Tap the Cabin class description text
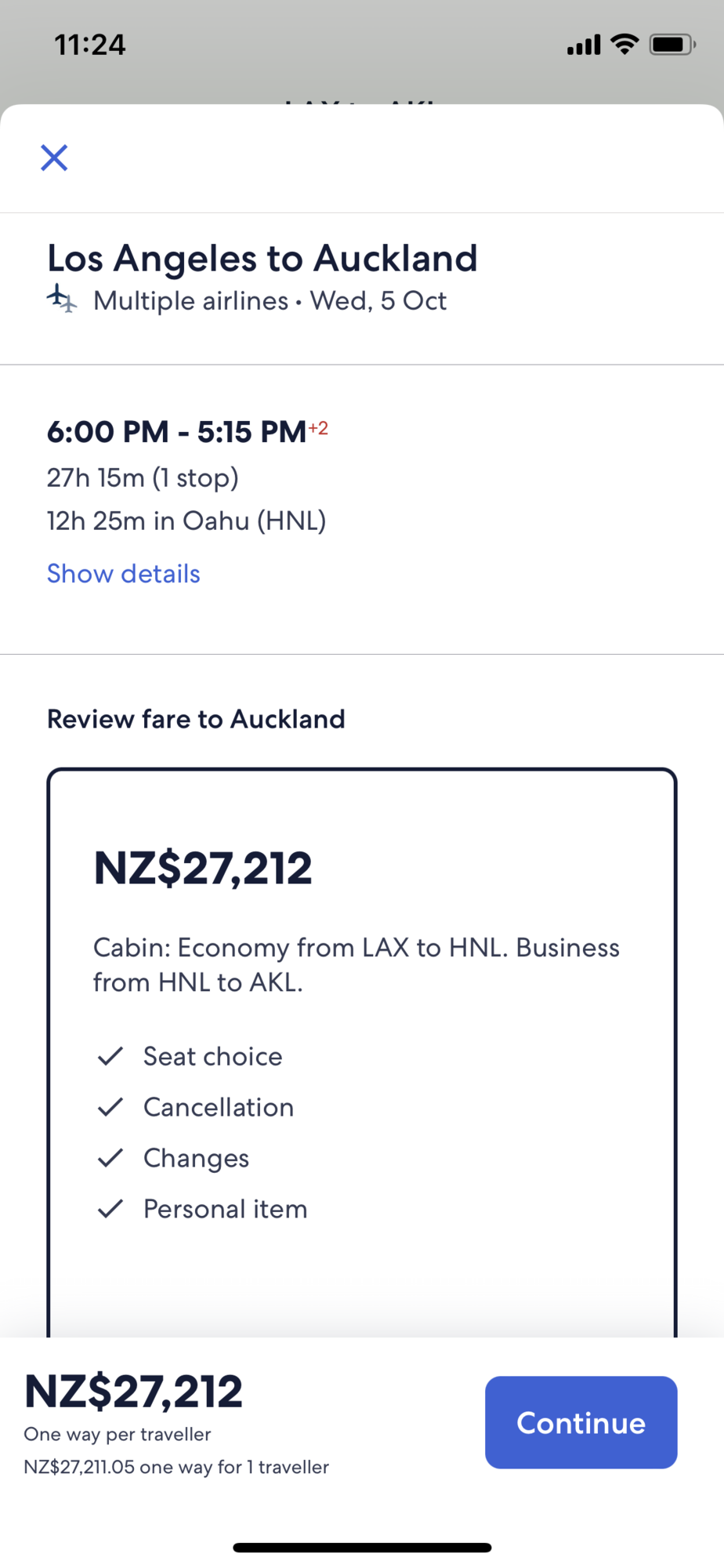 357,964
